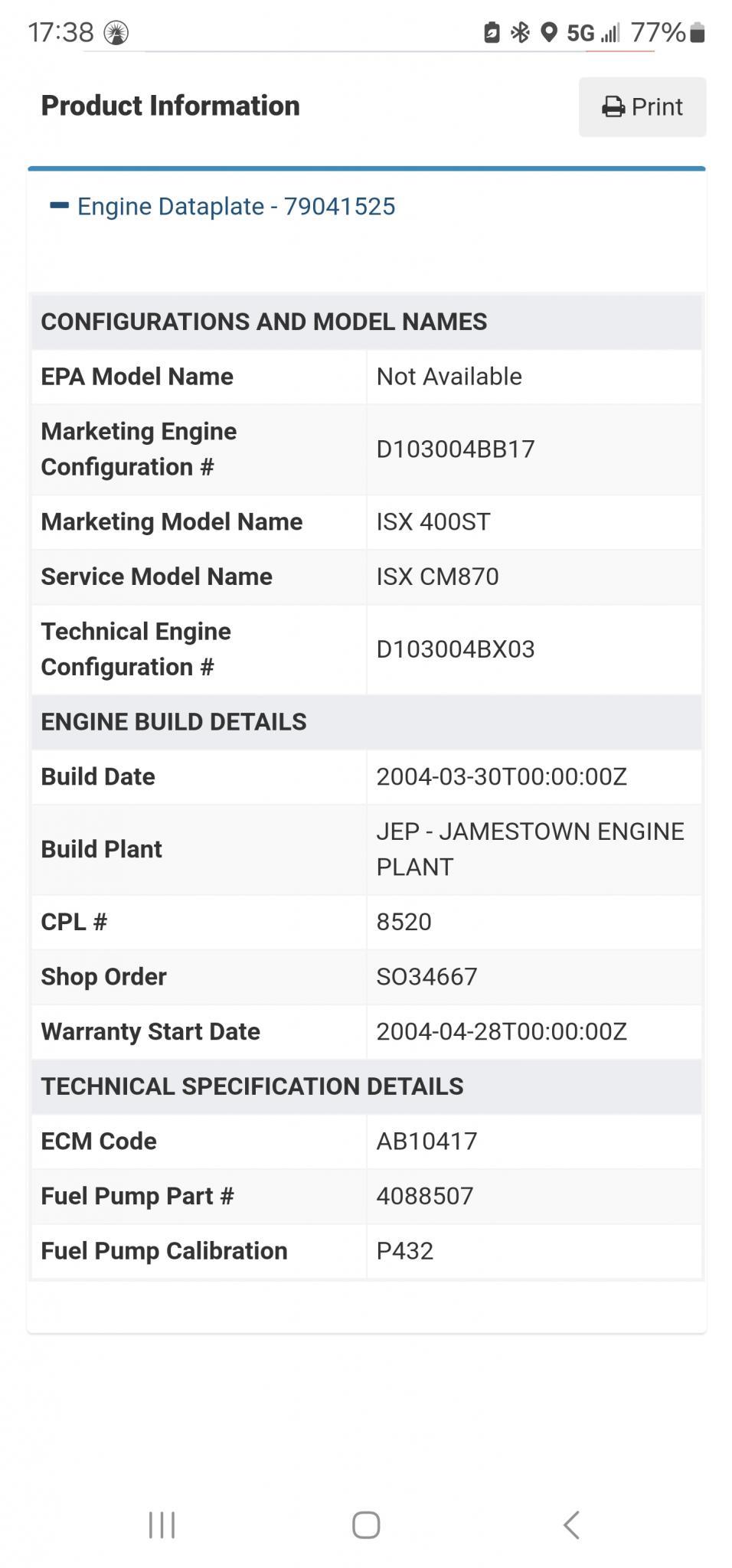Select the Shop Order SO34667 value
This screenshot has height=1568, width=732.
coord(426,977)
